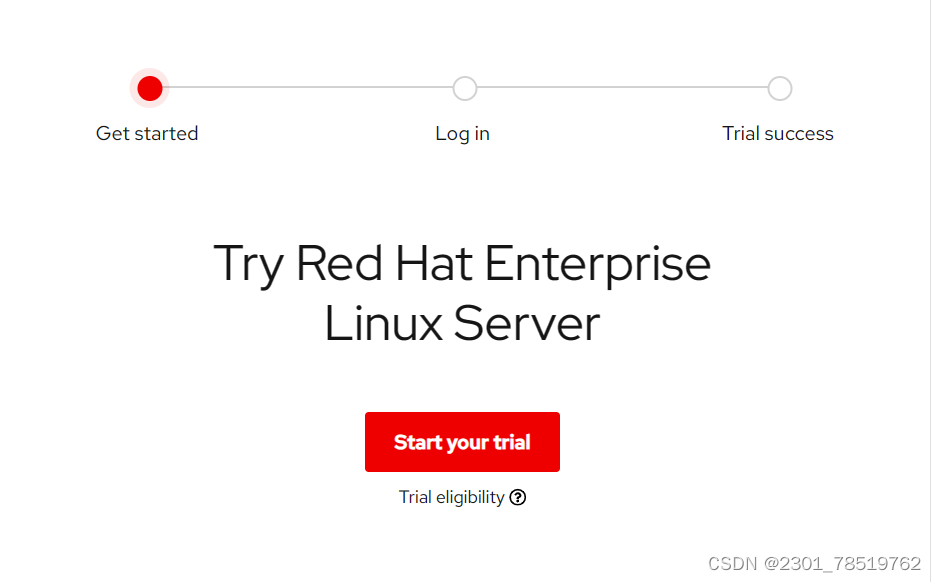The height and width of the screenshot is (582, 936).
Task: Select the filled red Get started step circle
Action: point(149,88)
